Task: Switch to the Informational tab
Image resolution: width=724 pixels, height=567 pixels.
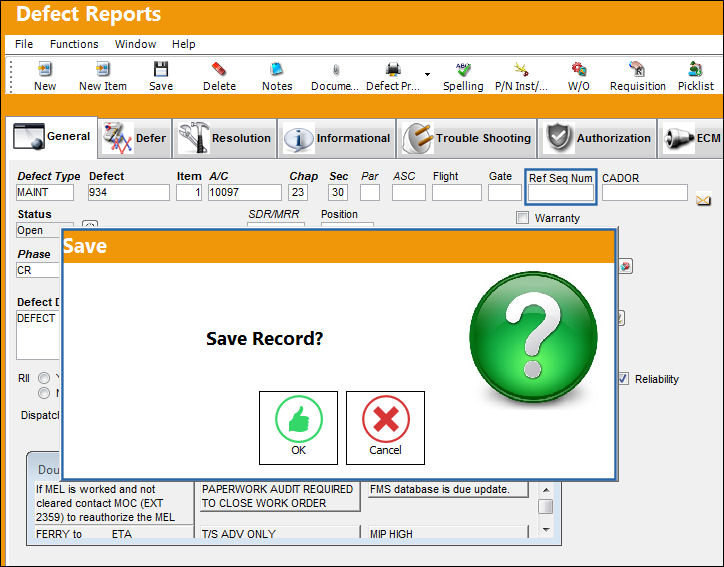Action: pos(337,138)
